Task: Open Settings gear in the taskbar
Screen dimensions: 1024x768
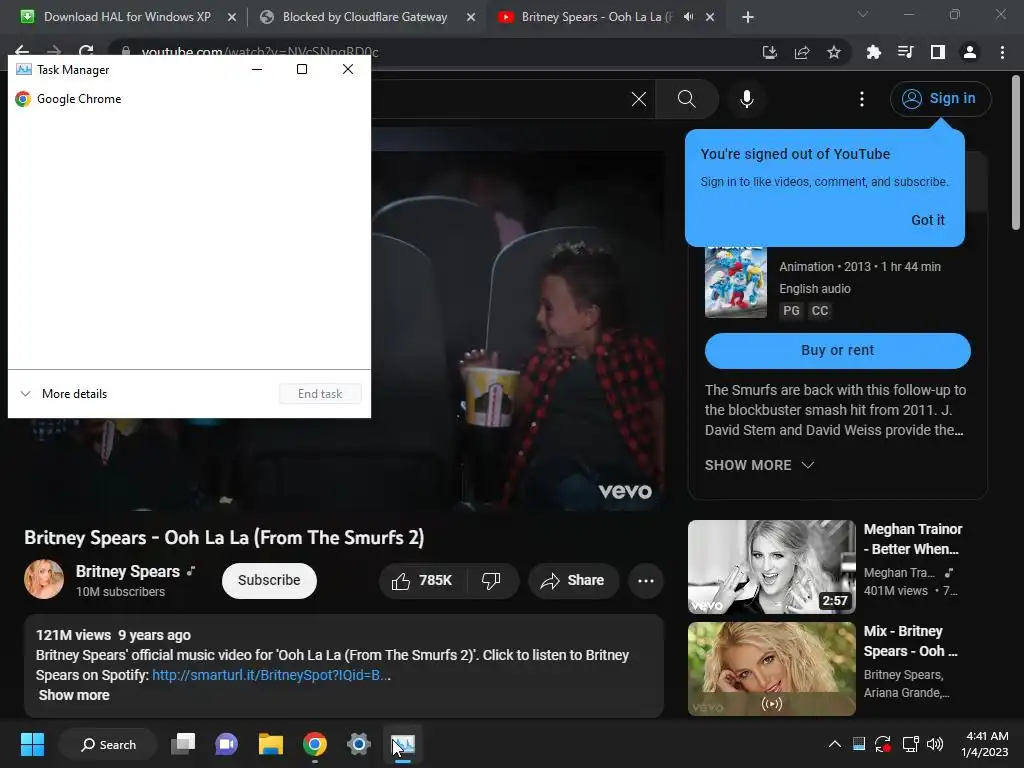Action: pyautogui.click(x=359, y=744)
